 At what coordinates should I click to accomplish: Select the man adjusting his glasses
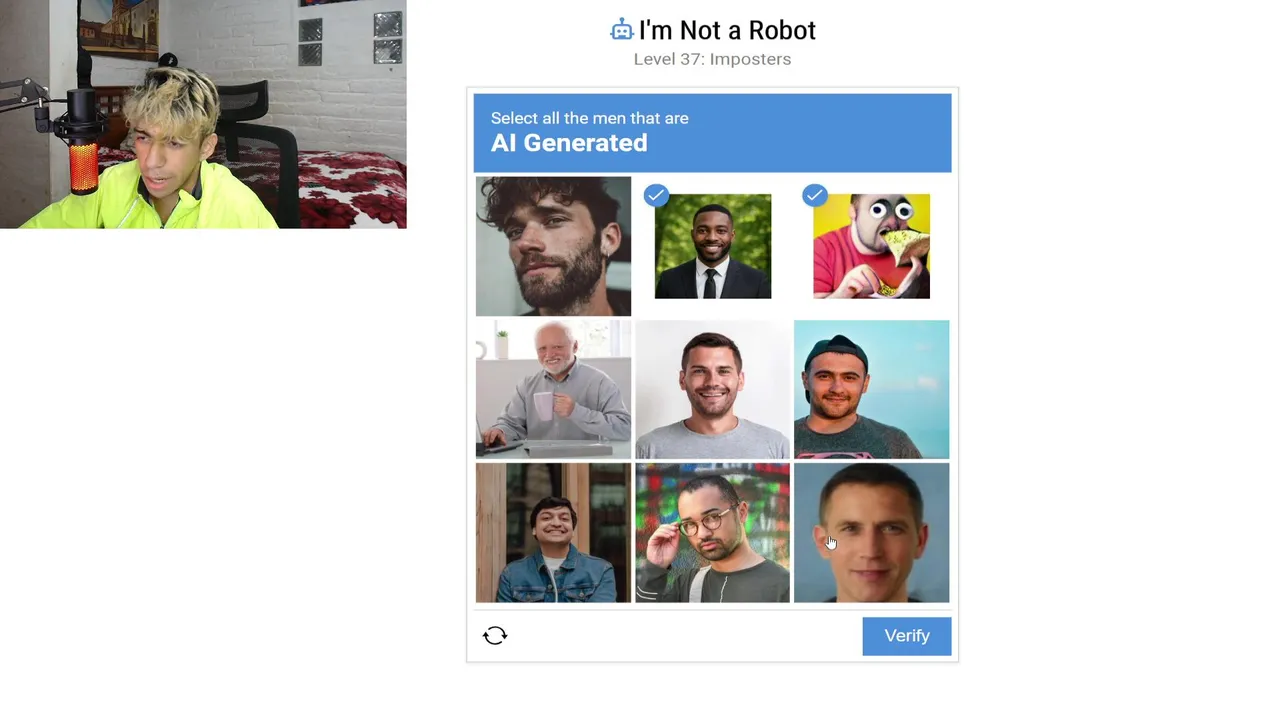point(712,533)
